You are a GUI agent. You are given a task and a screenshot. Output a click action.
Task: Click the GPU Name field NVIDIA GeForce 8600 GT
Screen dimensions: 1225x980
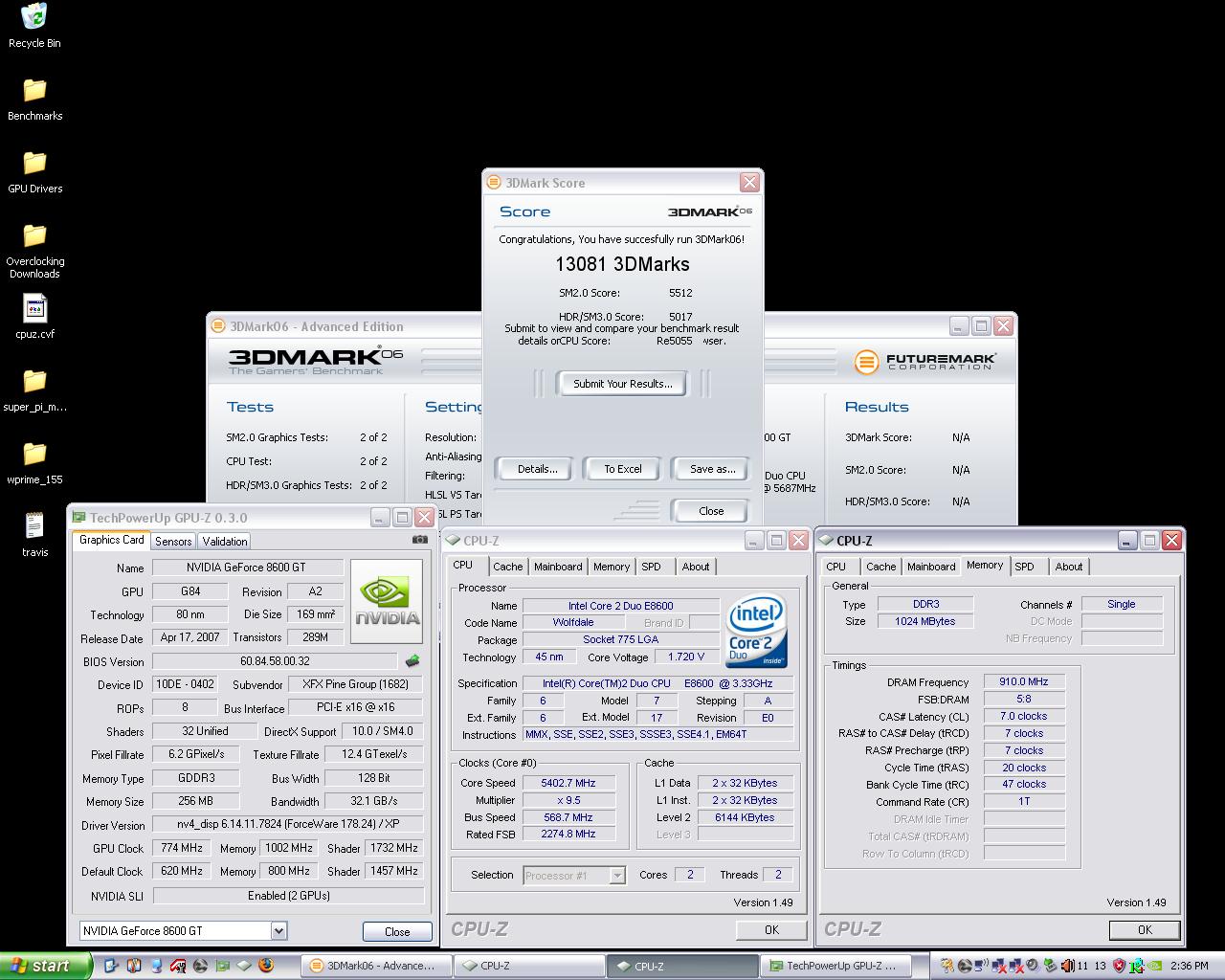(248, 568)
